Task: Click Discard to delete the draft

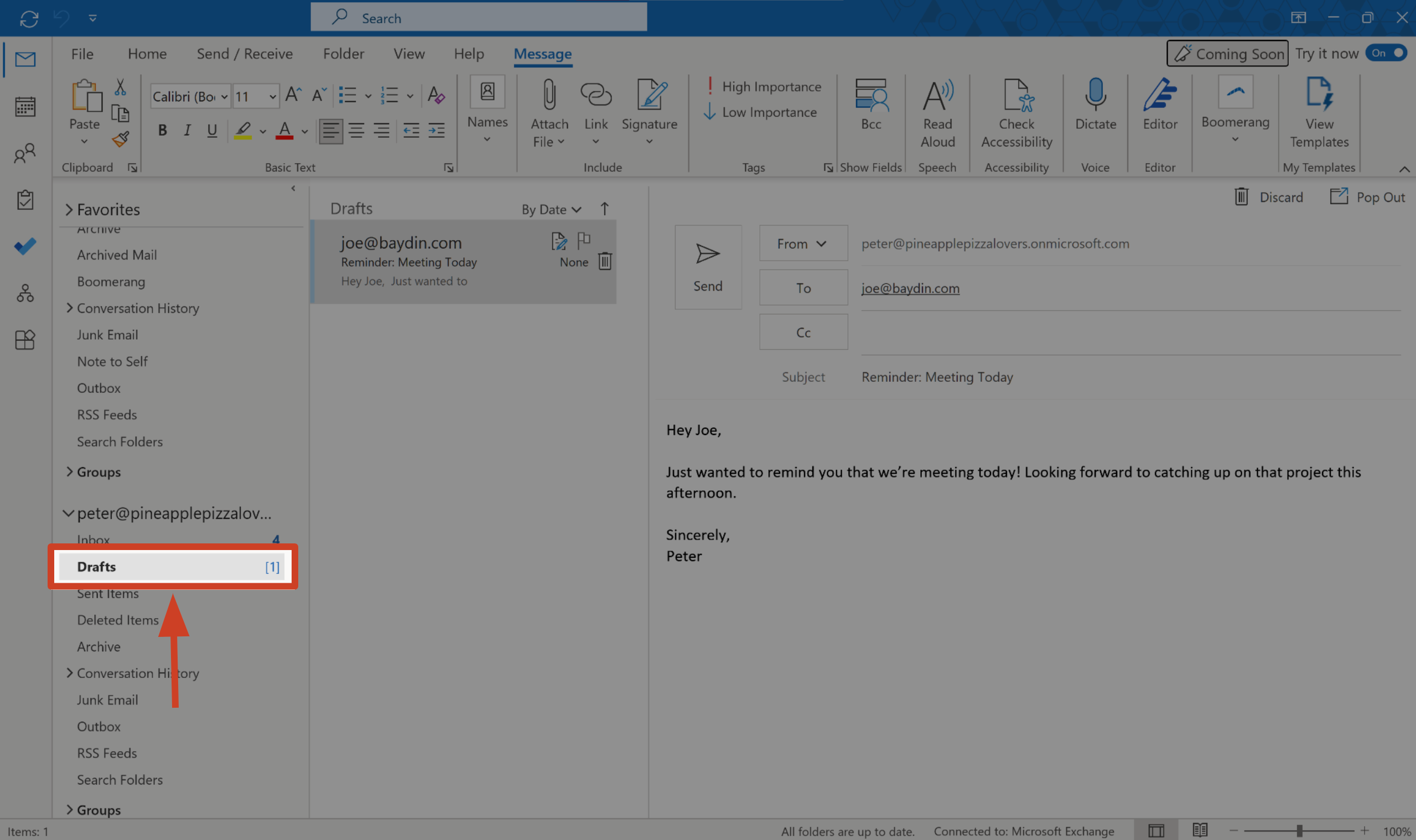Action: 1268,198
